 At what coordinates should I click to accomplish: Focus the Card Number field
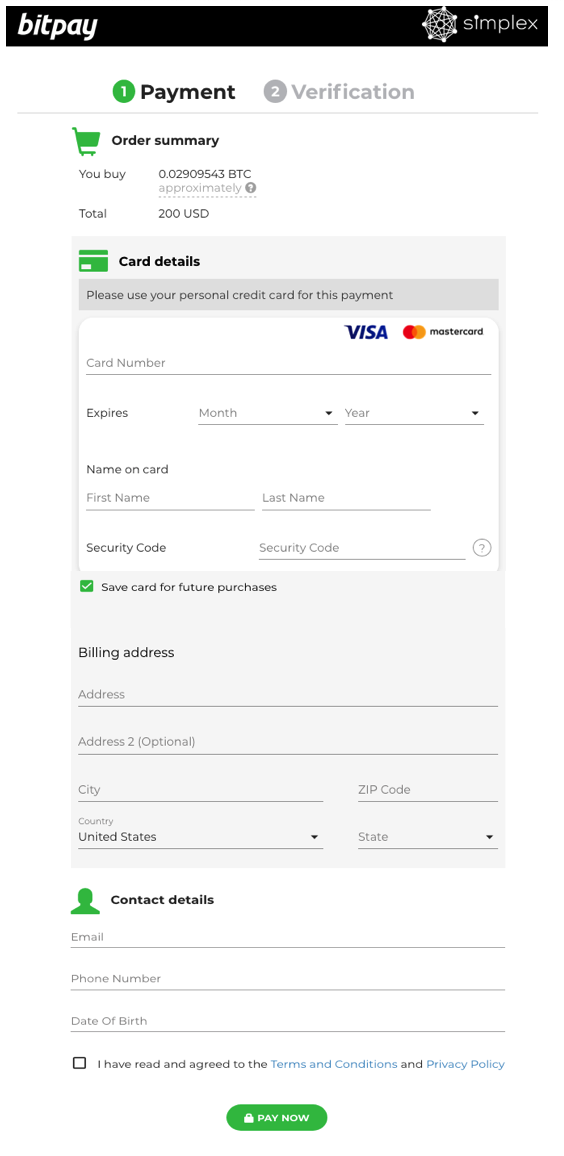288,363
